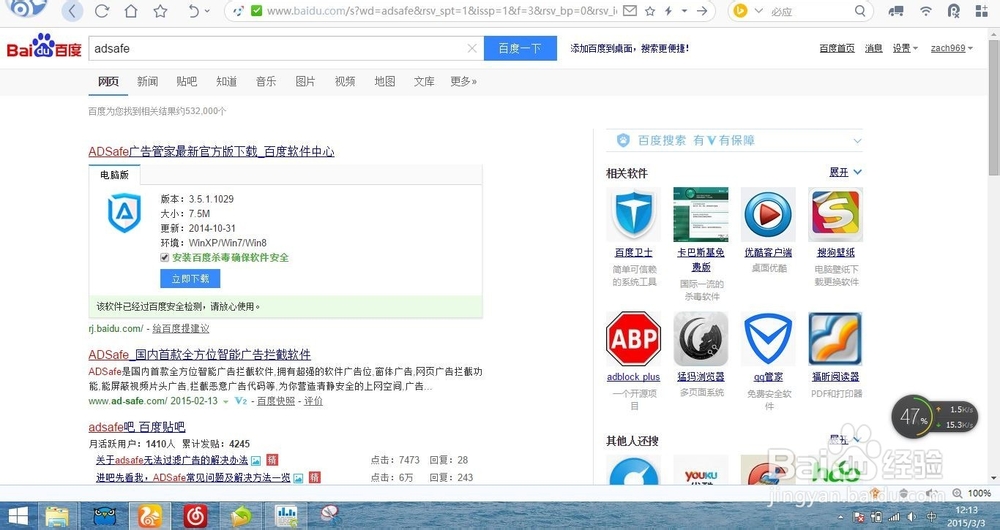Click the 福昕阅读器 icon
The image size is (1000, 530).
(835, 339)
